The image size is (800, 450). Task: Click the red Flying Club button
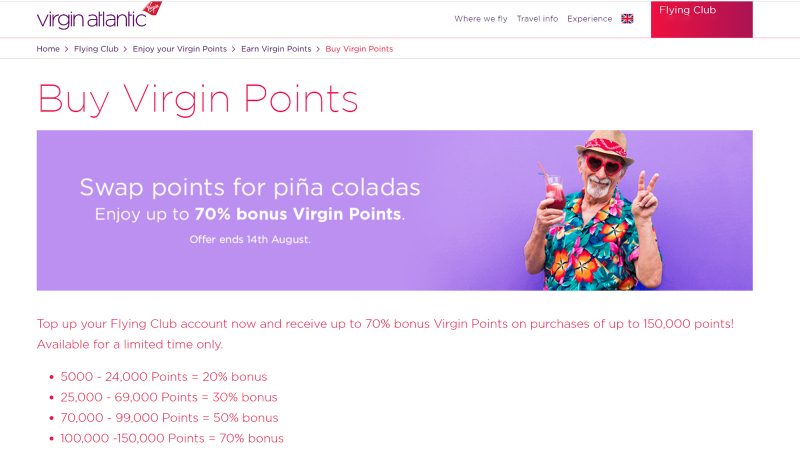point(701,19)
